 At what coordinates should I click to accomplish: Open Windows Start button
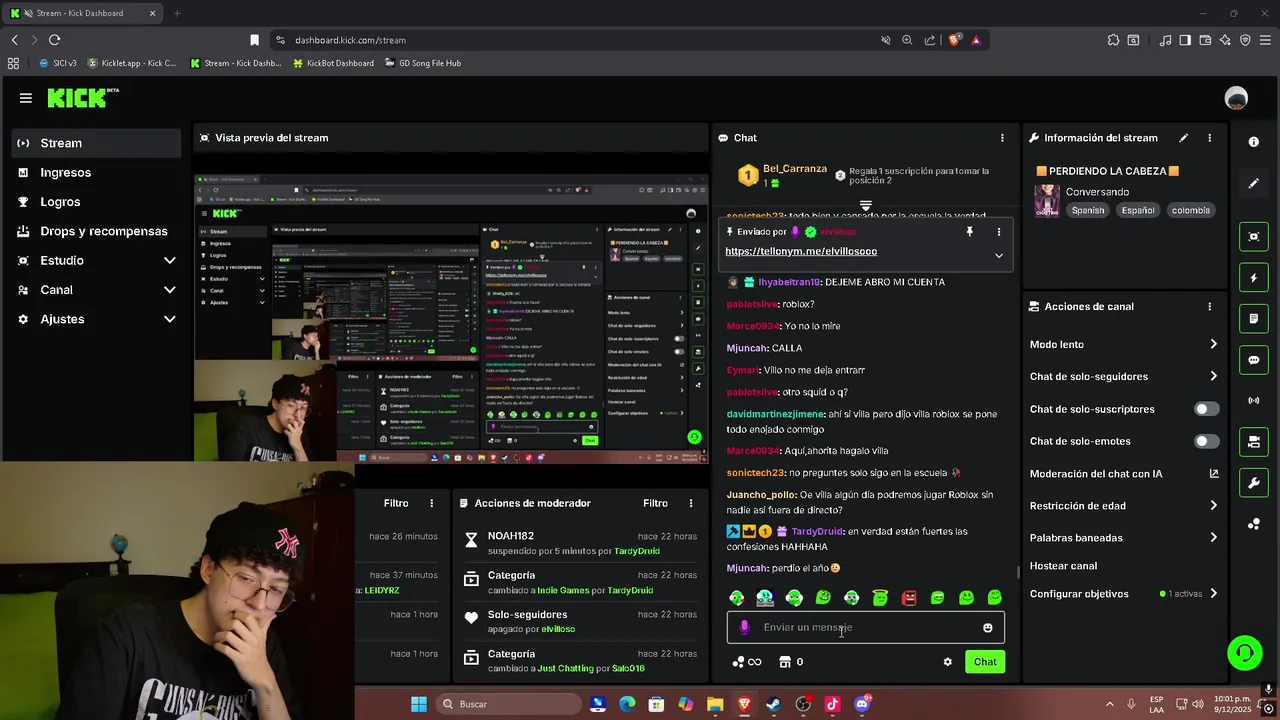coord(419,704)
